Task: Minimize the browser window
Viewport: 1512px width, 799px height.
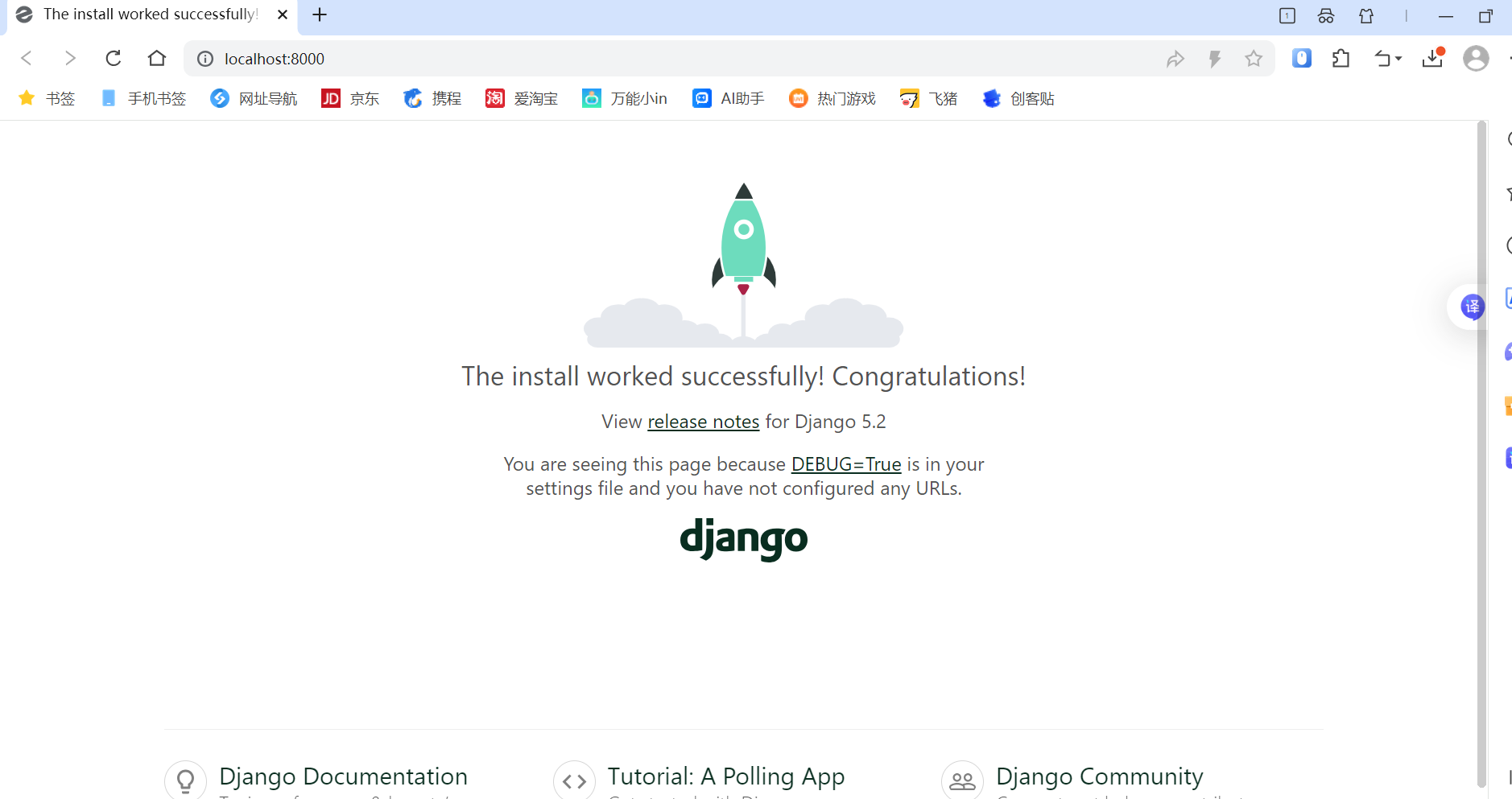Action: coord(1446,16)
